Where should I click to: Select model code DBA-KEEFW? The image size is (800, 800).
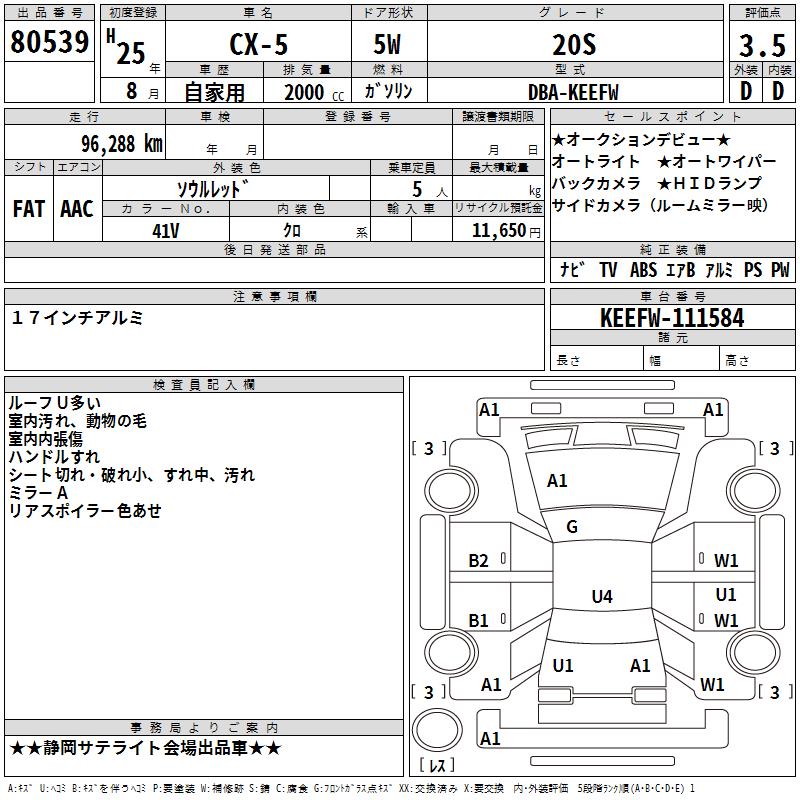click(573, 92)
